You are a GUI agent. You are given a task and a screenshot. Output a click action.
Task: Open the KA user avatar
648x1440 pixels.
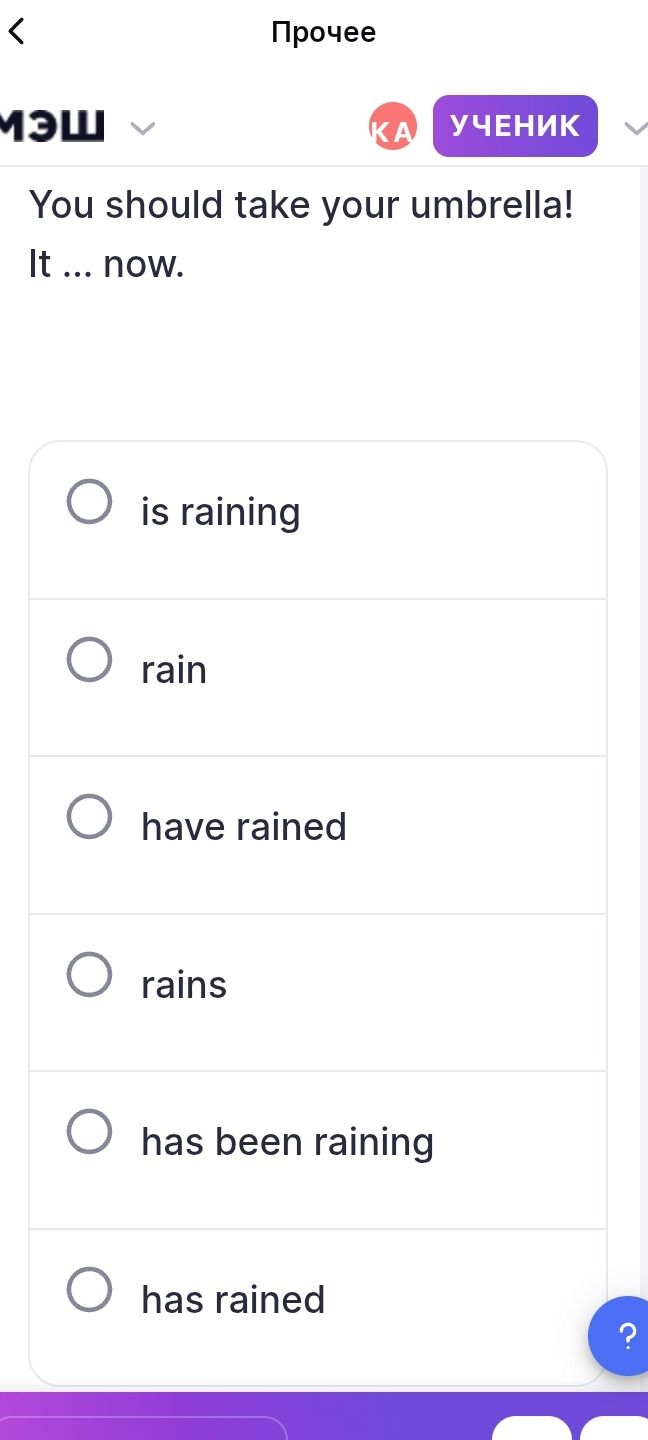[392, 127]
